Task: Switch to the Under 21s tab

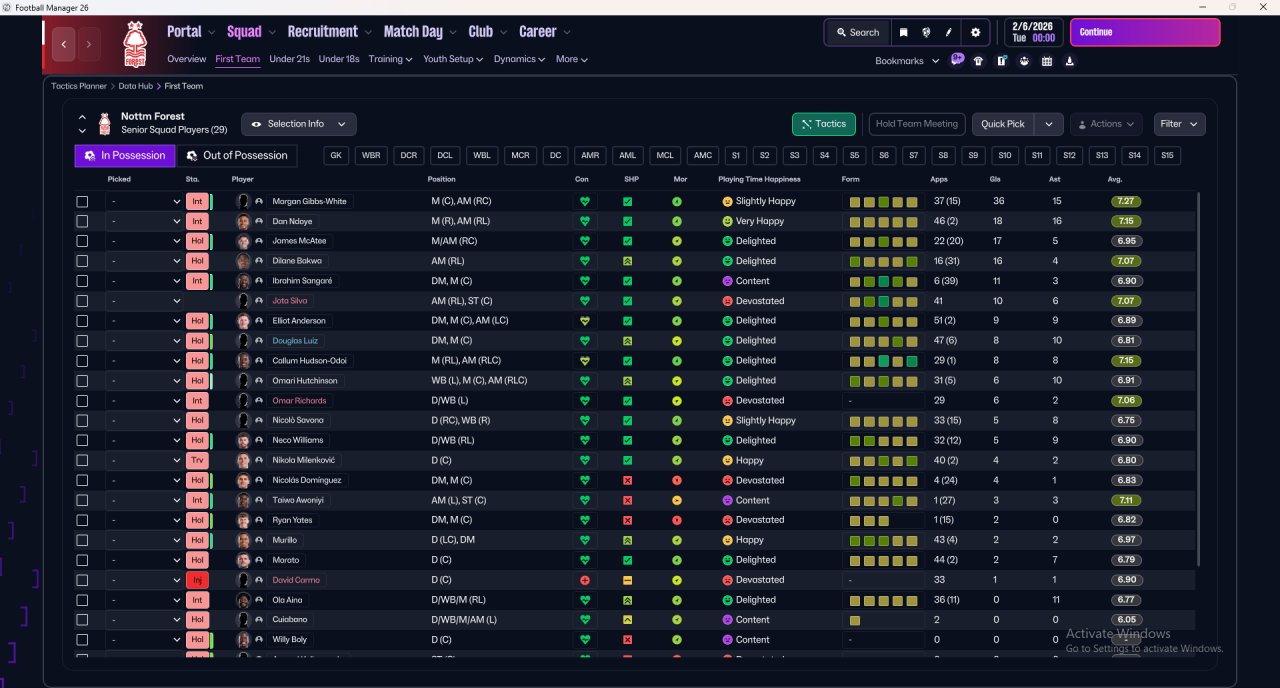Action: 289,59
